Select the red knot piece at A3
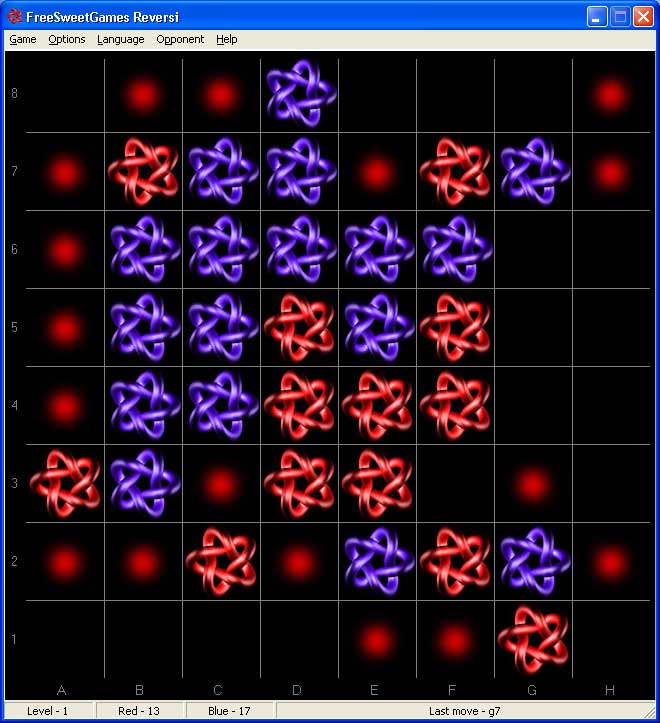660x723 pixels. click(x=64, y=483)
